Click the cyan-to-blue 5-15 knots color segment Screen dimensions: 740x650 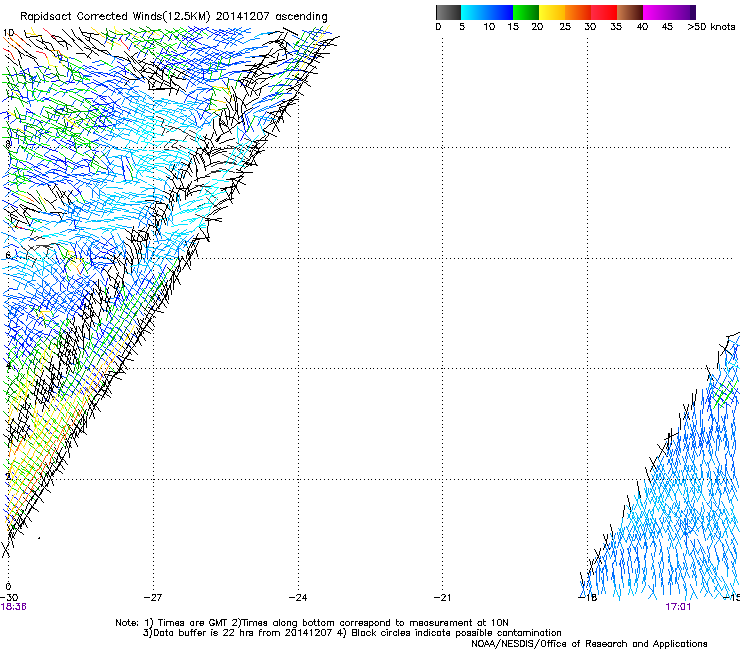[x=487, y=12]
